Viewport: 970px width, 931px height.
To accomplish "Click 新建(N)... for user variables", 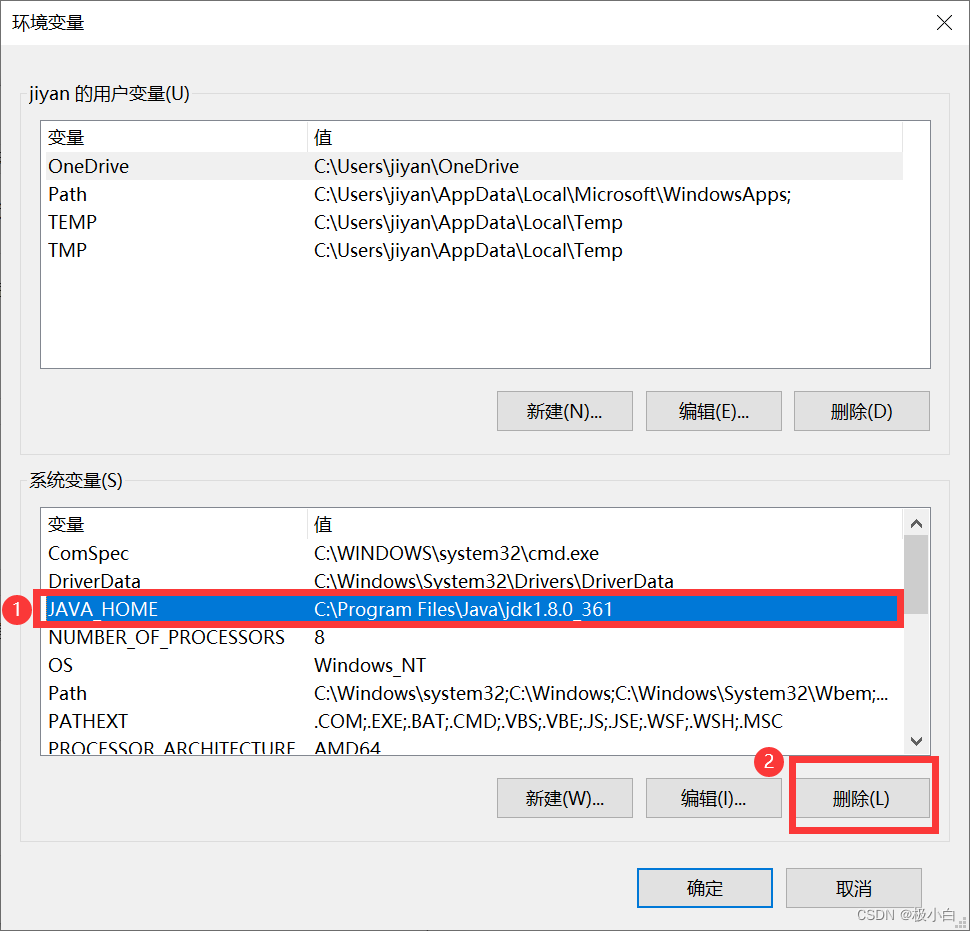I will [x=565, y=411].
